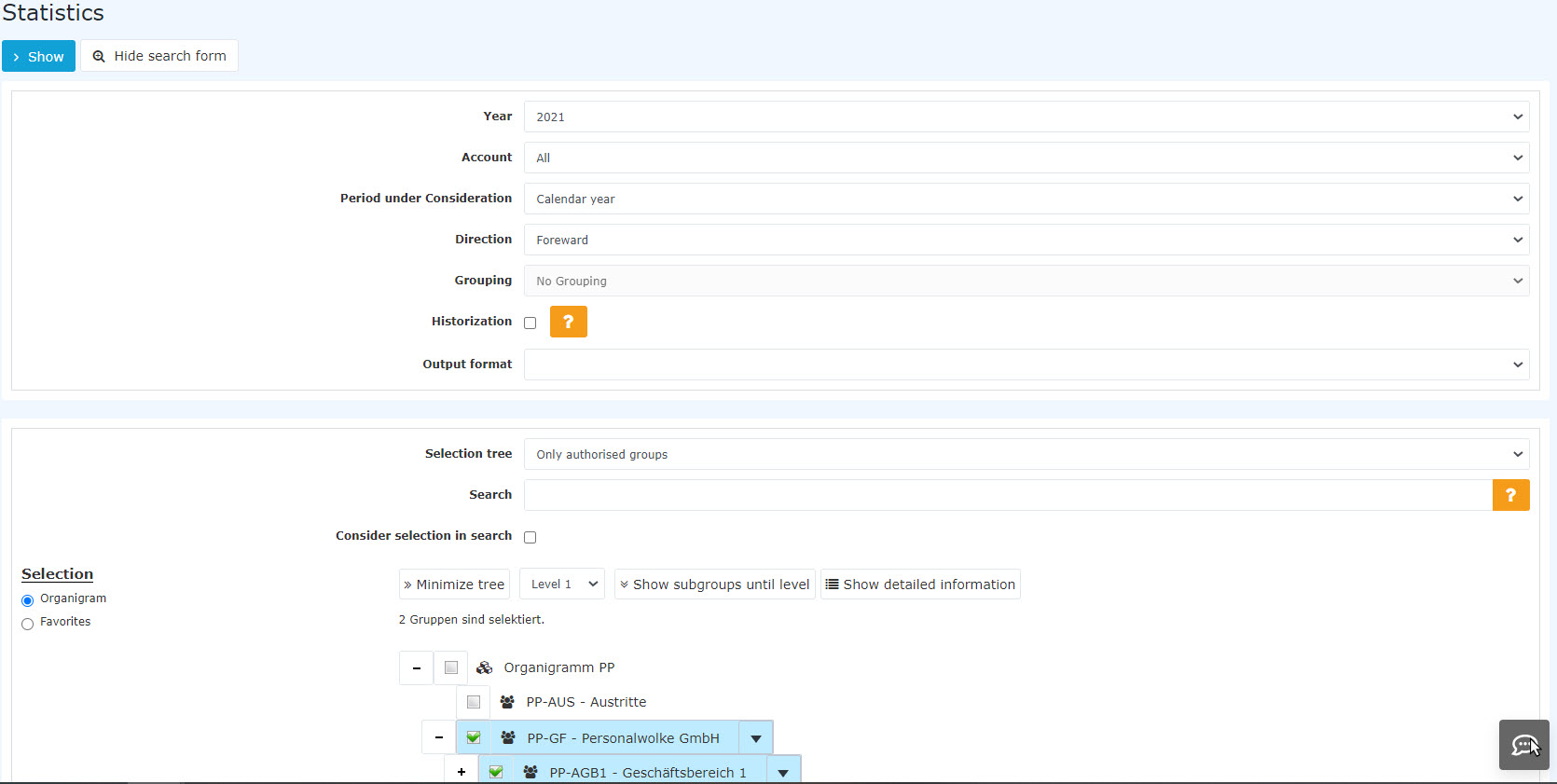Click the PP-GF group icon
The width and height of the screenshot is (1557, 784).
click(508, 737)
